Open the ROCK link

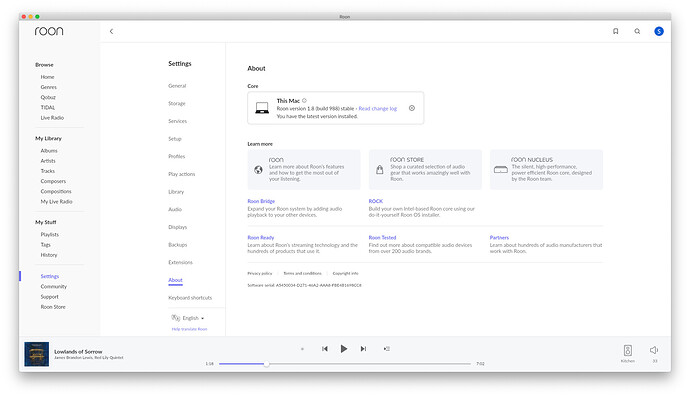pyautogui.click(x=376, y=201)
